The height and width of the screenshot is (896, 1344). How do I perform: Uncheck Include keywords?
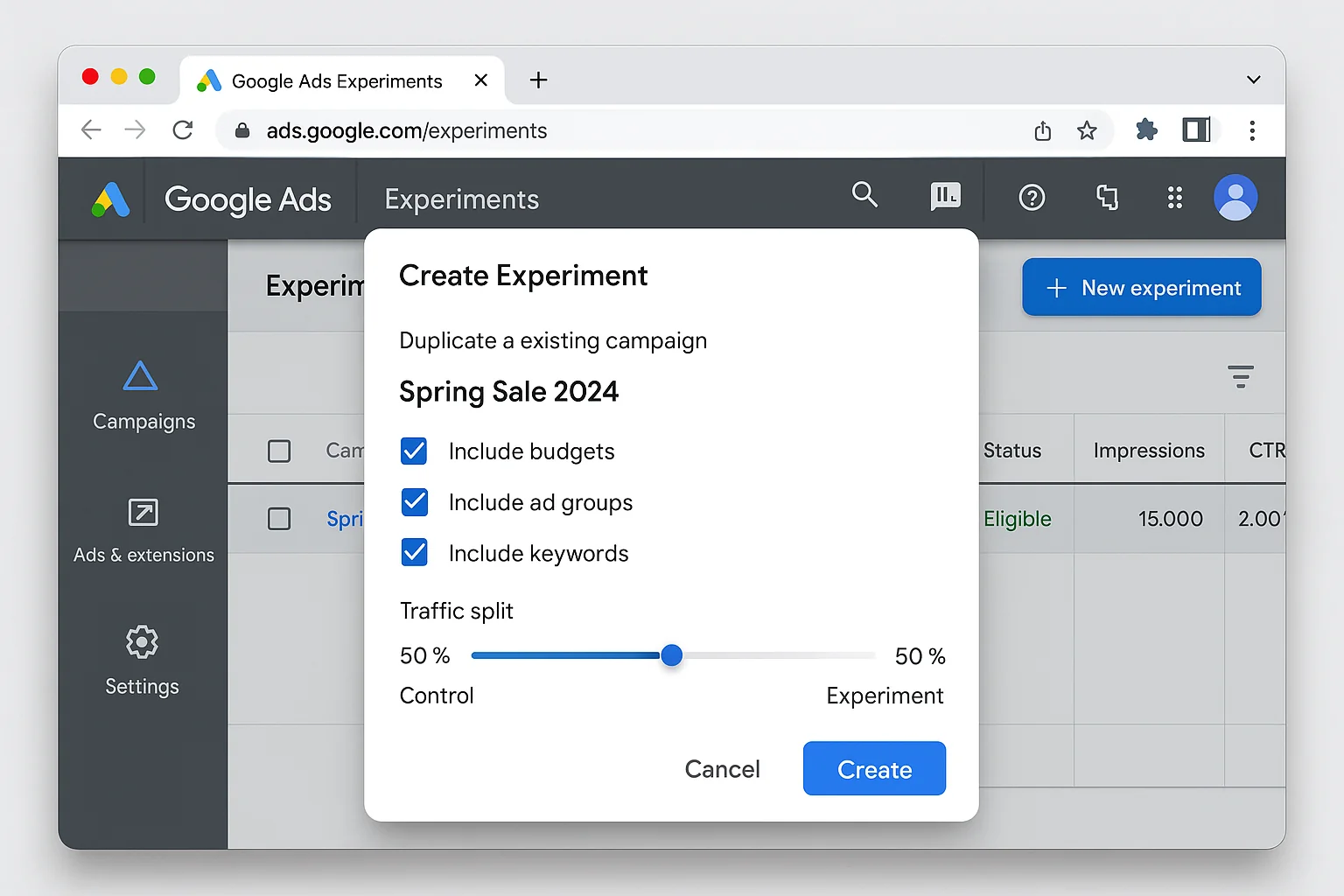(x=413, y=552)
